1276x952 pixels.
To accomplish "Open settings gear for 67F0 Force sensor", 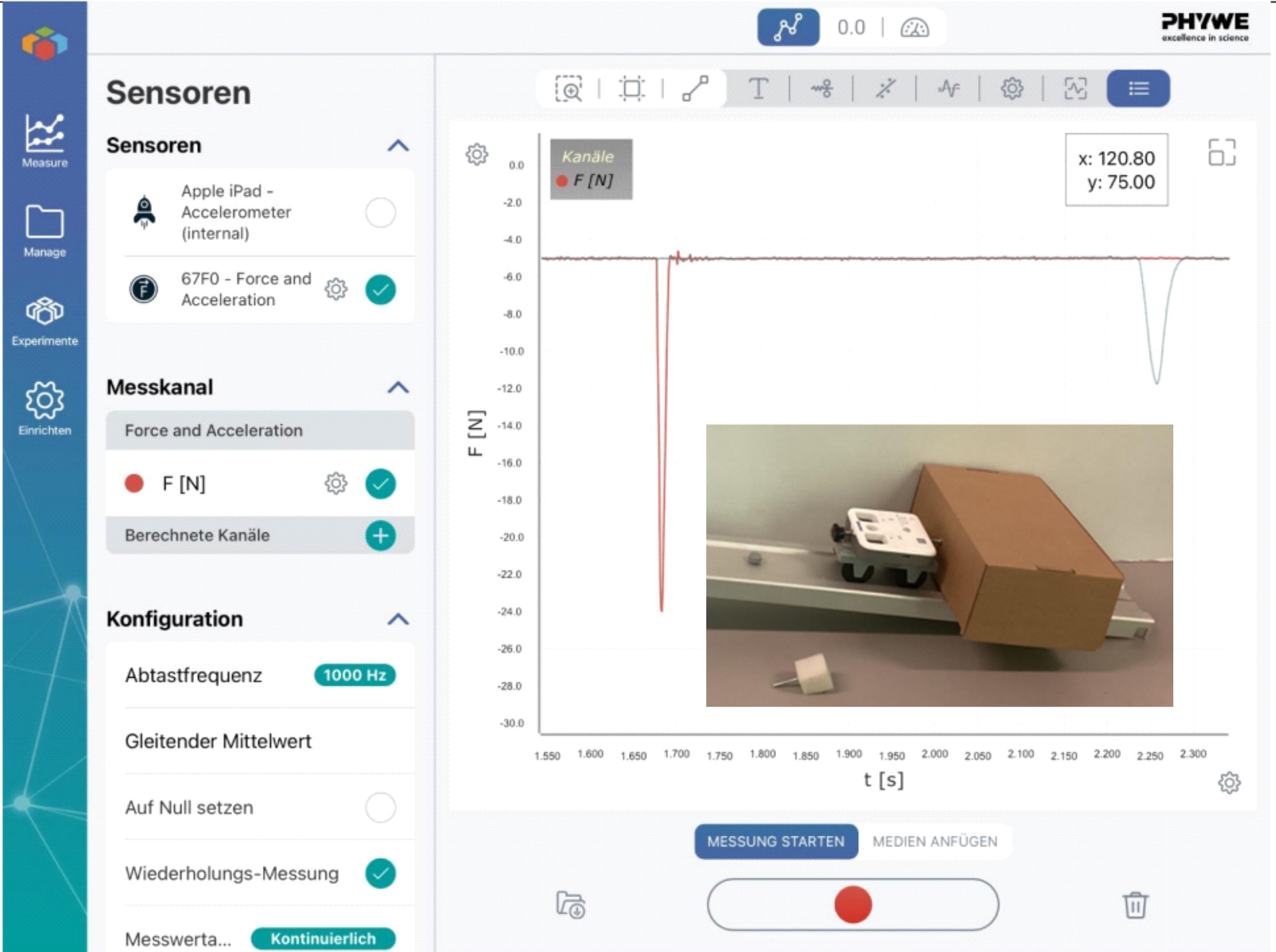I will coord(336,289).
